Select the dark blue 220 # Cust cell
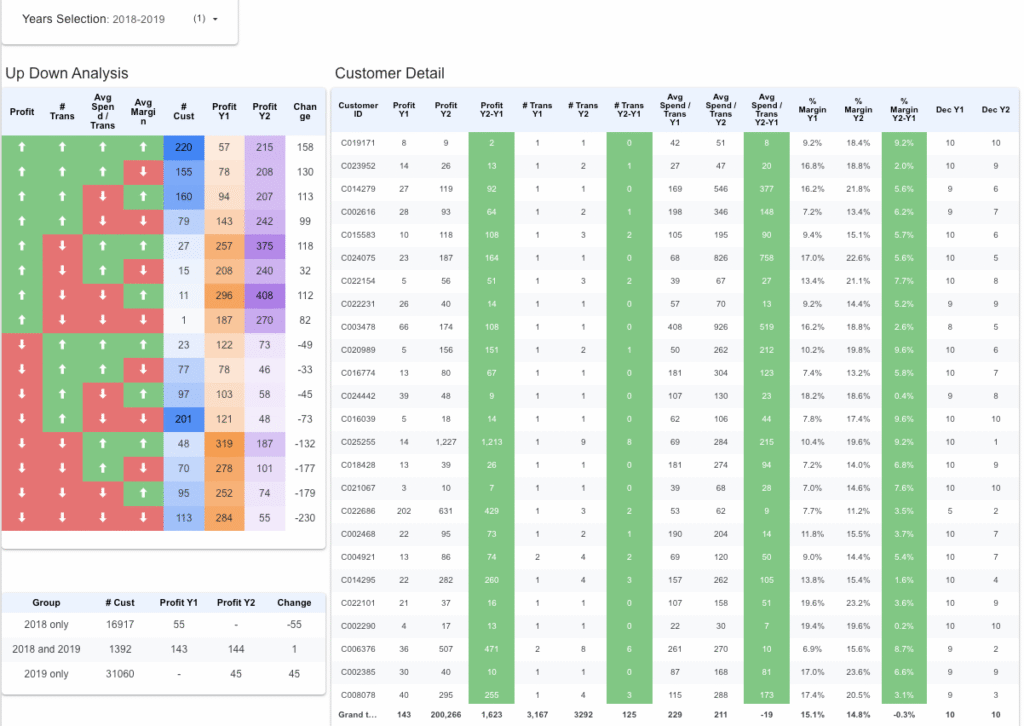Viewport: 1024px width, 726px height. [183, 147]
